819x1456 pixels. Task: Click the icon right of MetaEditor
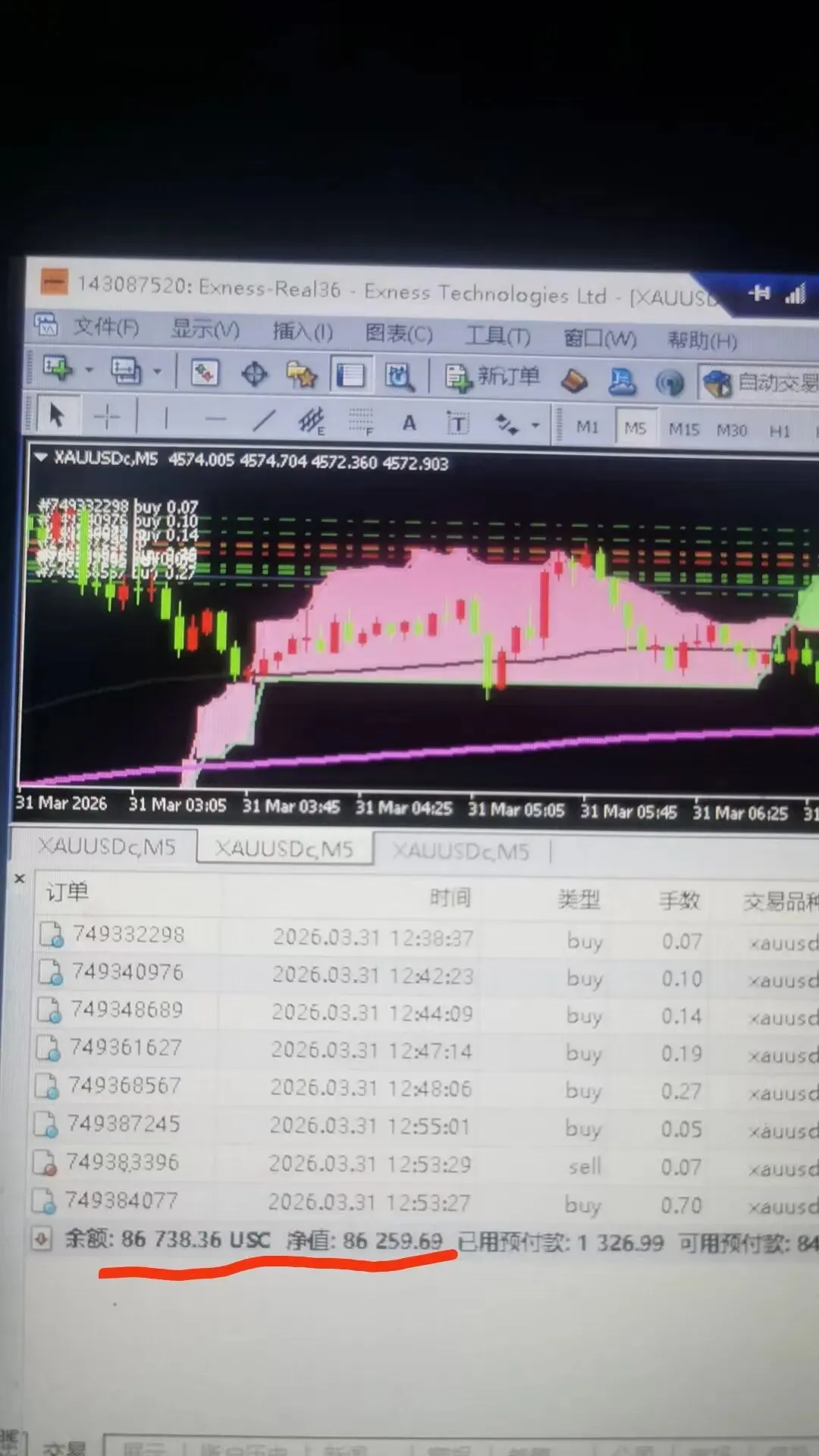coord(622,381)
